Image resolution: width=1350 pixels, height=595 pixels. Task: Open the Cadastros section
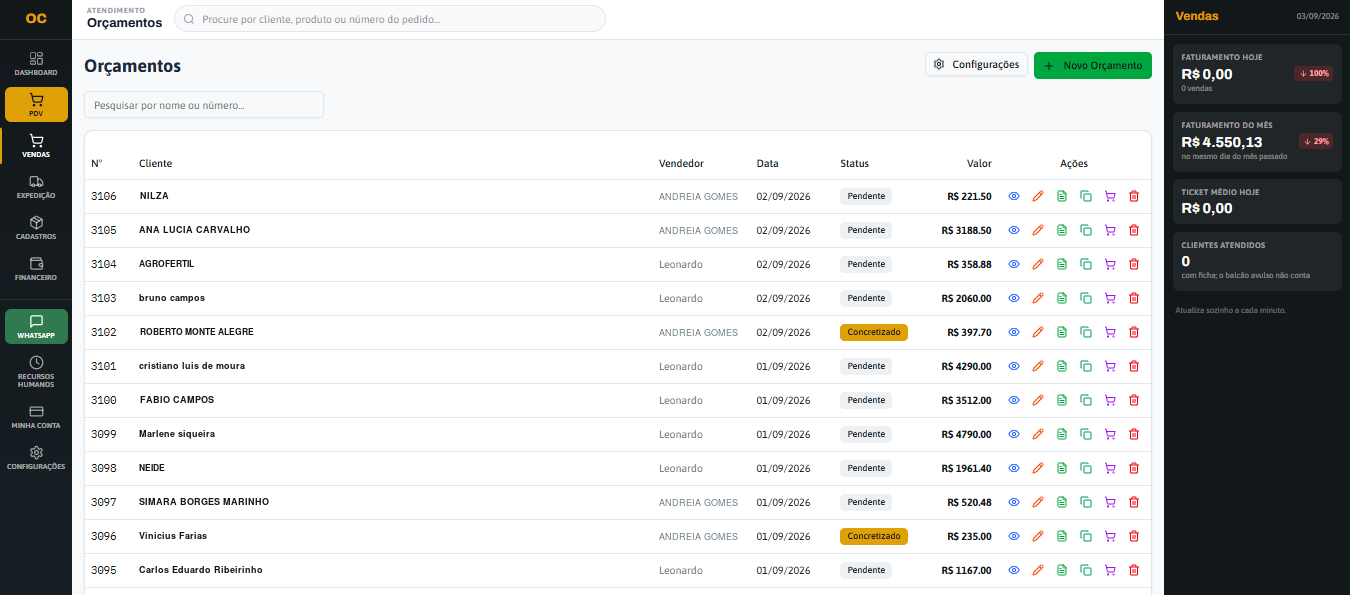tap(36, 228)
